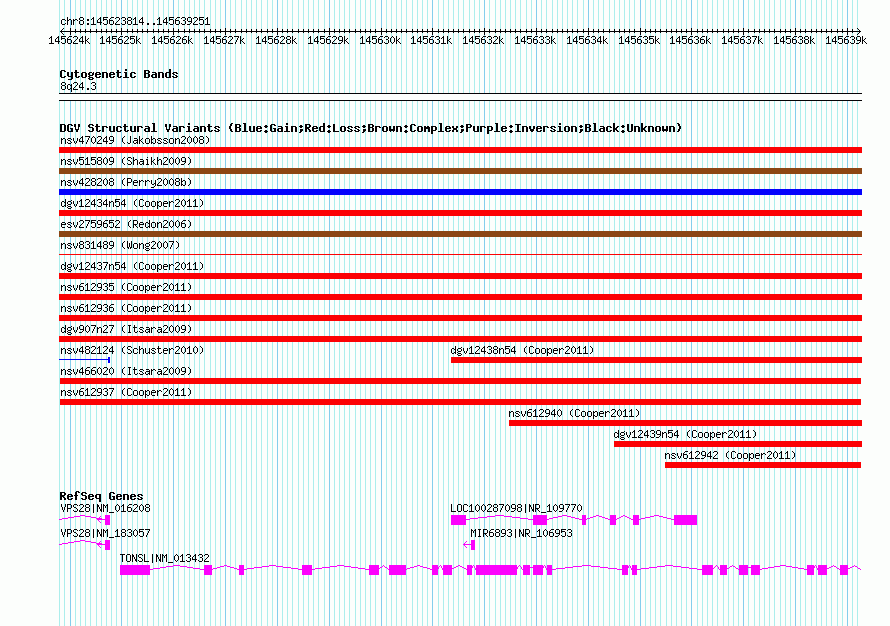This screenshot has height=626, width=890.
Task: Click the VPS28|NM_183057 gene label
Action: coord(105,533)
